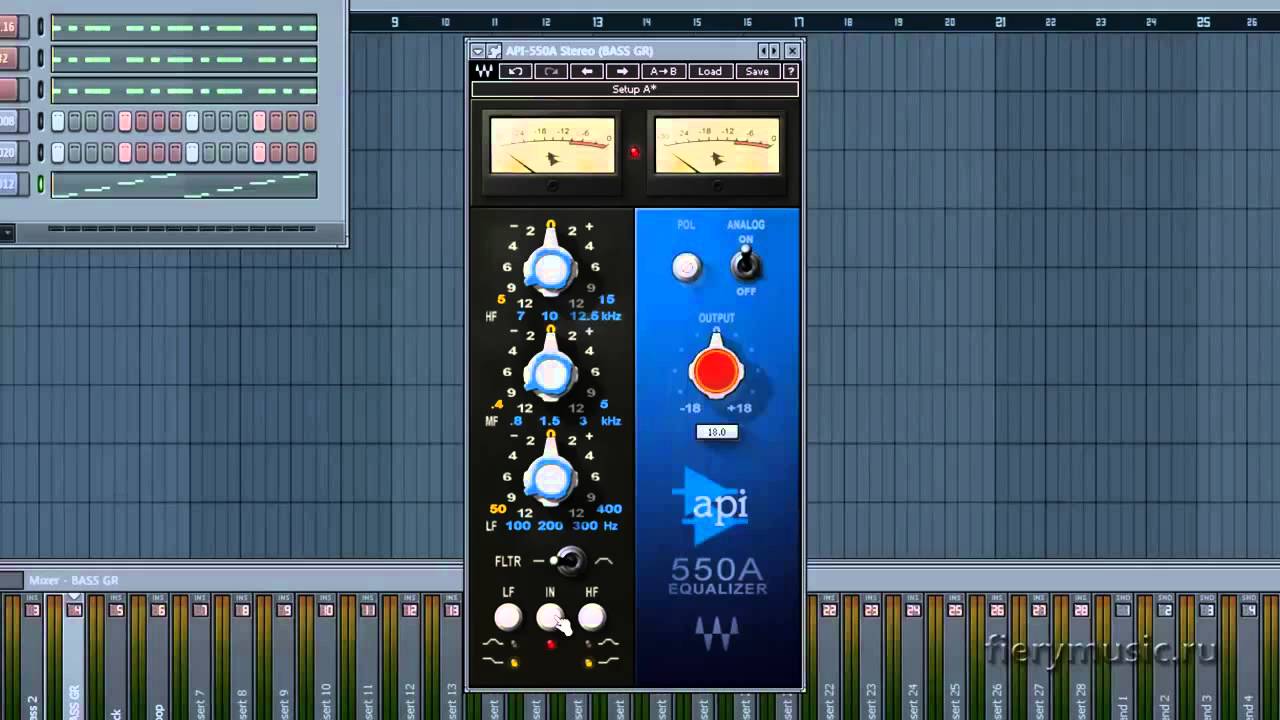Click the right VU meter

pos(717,146)
